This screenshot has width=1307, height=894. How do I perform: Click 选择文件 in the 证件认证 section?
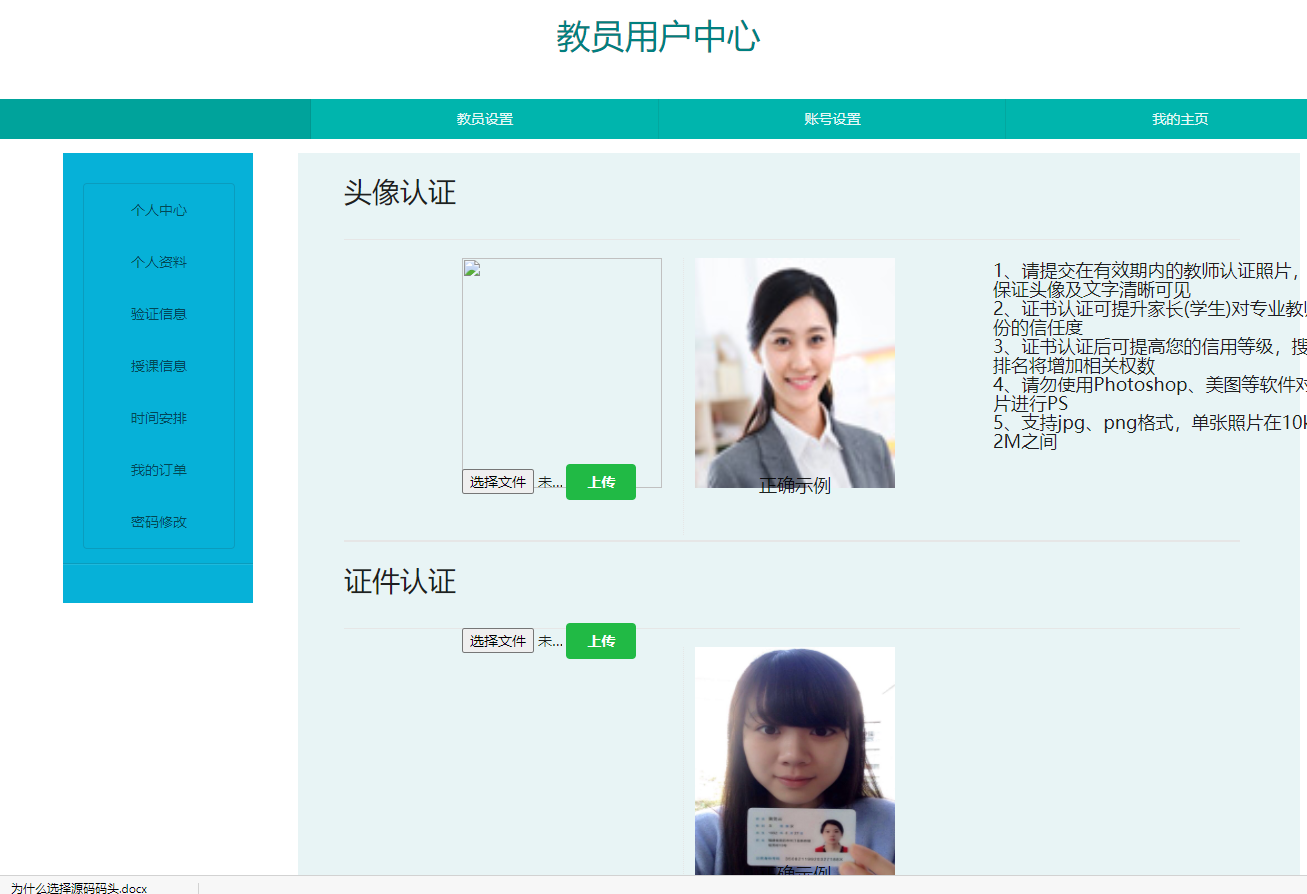[498, 641]
